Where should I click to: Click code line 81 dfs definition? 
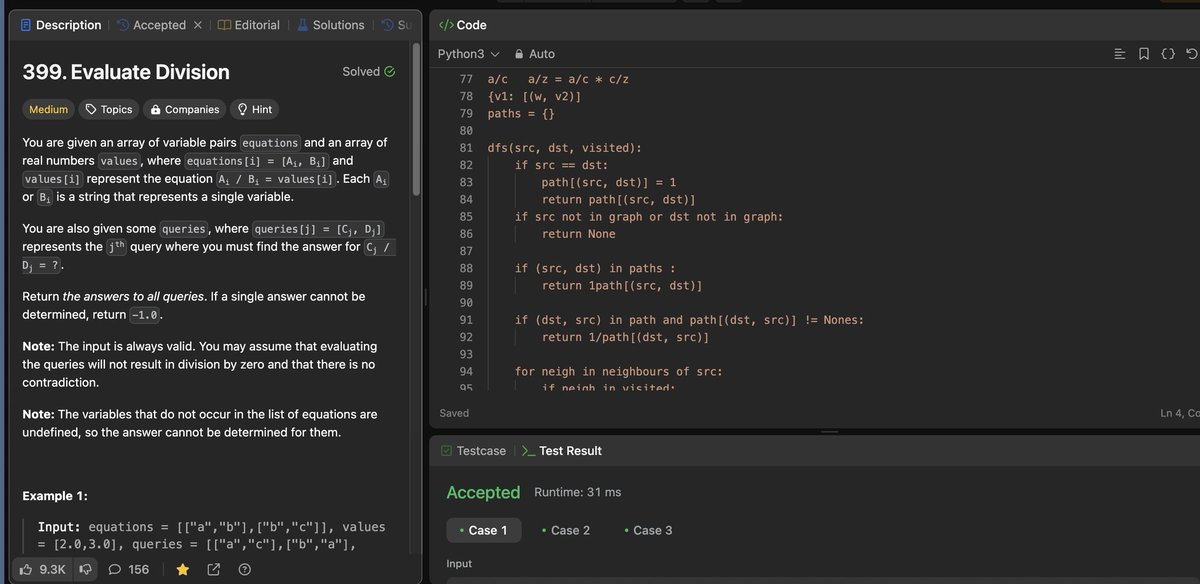pos(565,148)
